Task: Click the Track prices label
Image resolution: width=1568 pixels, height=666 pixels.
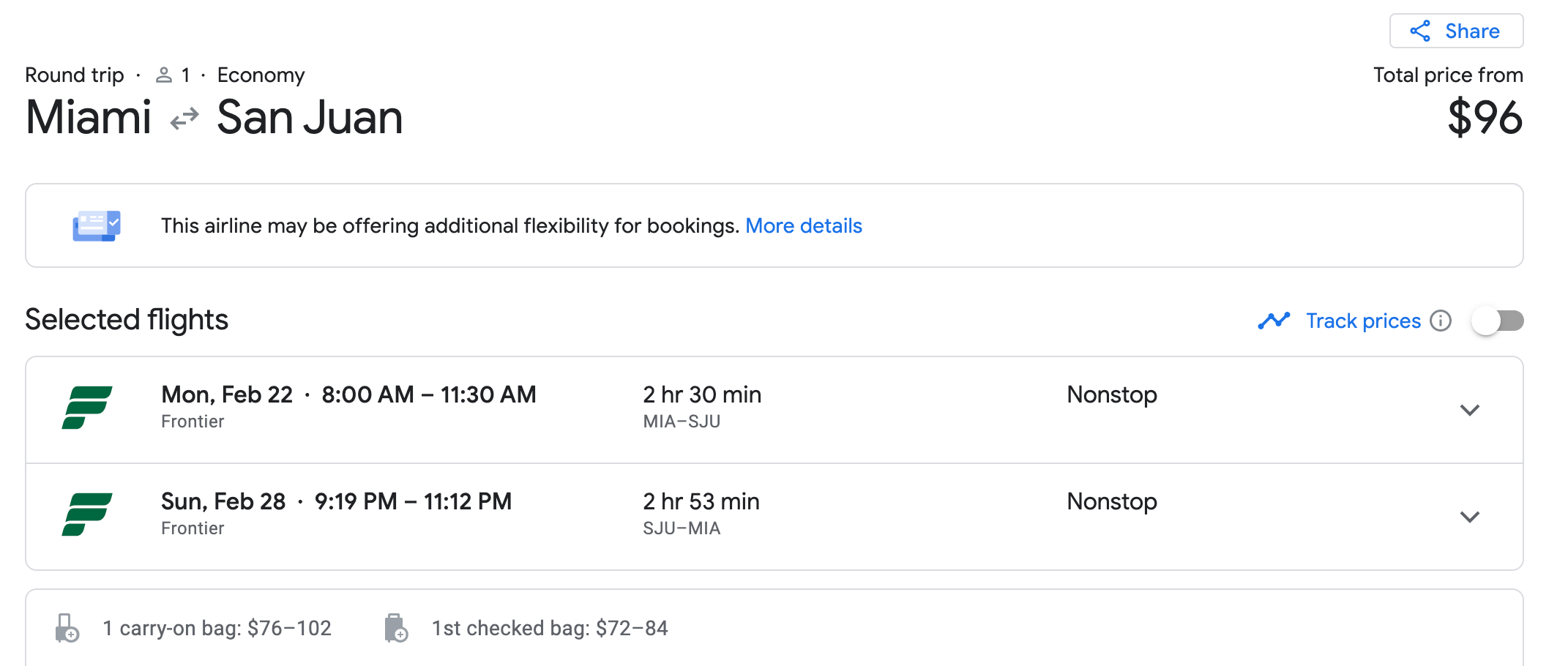Action: click(1363, 321)
